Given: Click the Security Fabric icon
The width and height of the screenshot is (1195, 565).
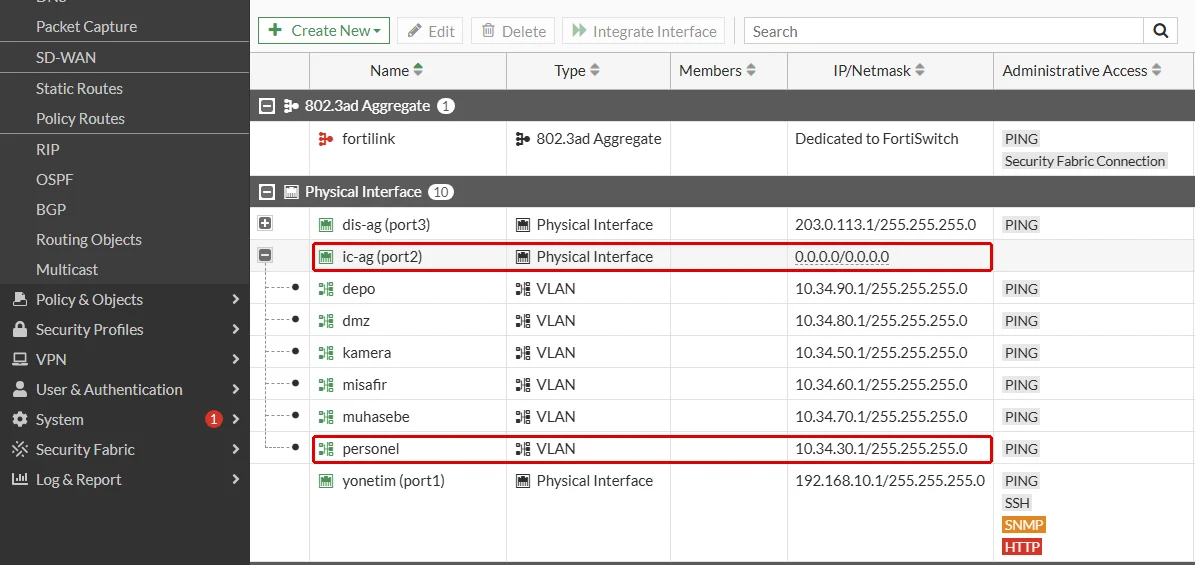Looking at the screenshot, I should 21,450.
